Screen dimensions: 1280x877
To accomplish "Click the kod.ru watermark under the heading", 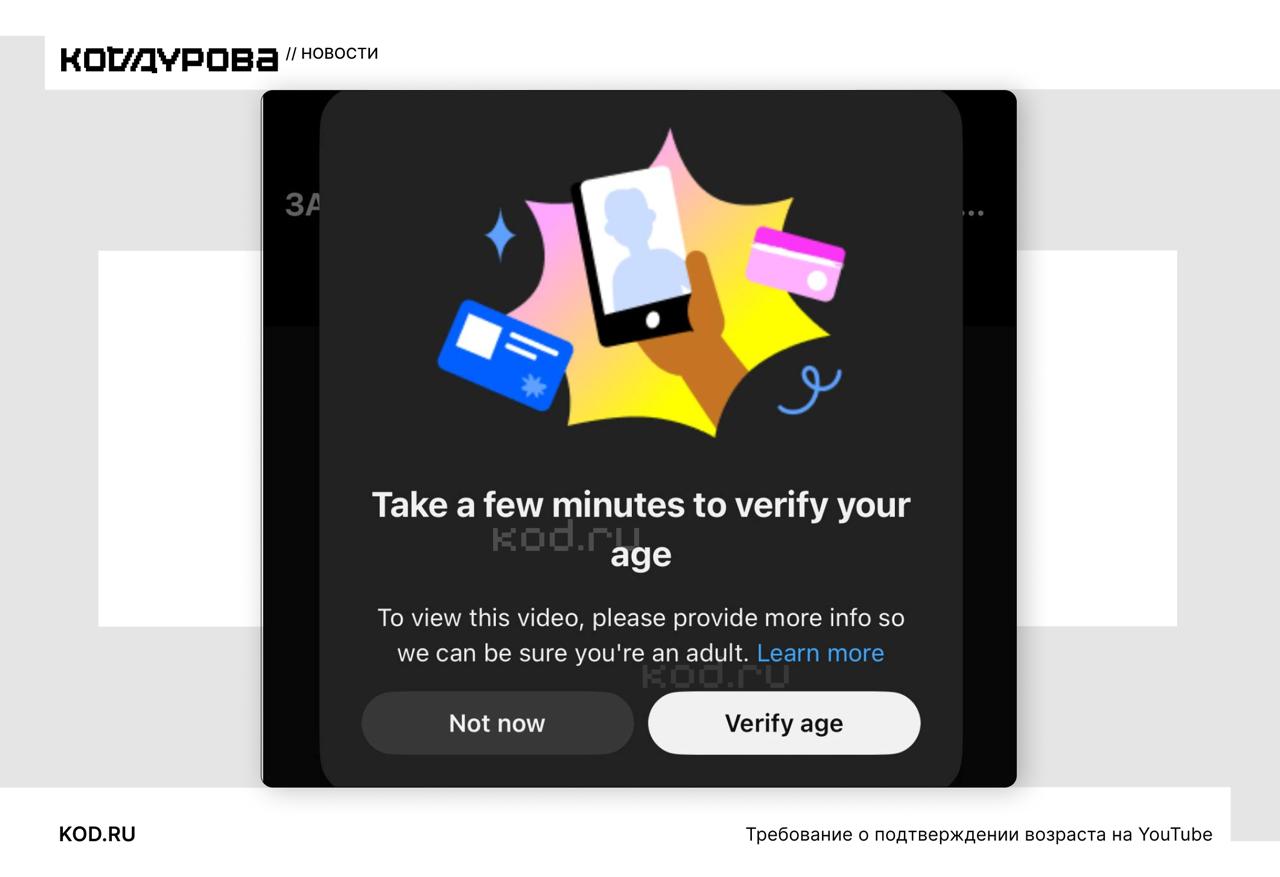I will (x=566, y=538).
